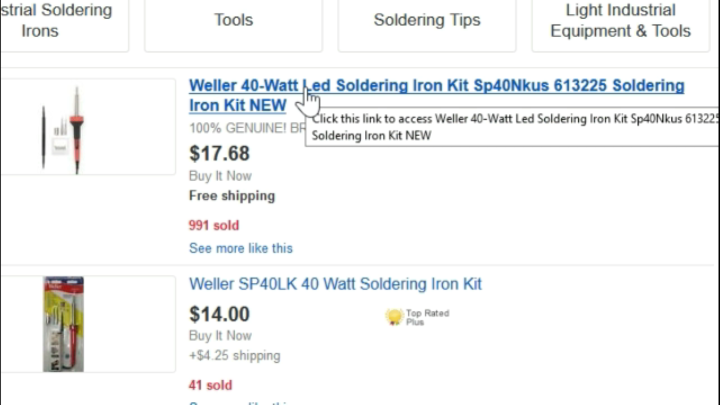Viewport: 720px width, 405px height.
Task: Click See more like this link
Action: [241, 248]
